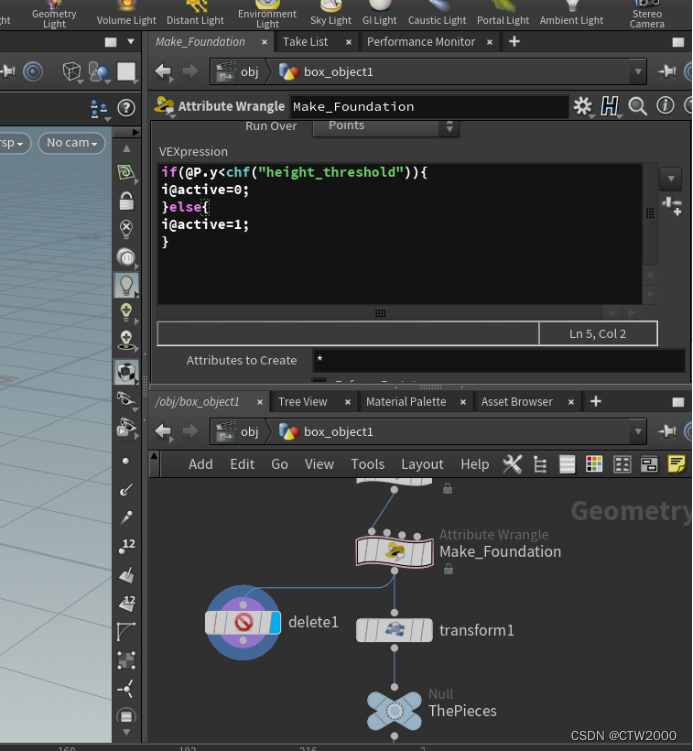Add an Ambient Light from shelf
Screen dimensions: 693x751
571,14
